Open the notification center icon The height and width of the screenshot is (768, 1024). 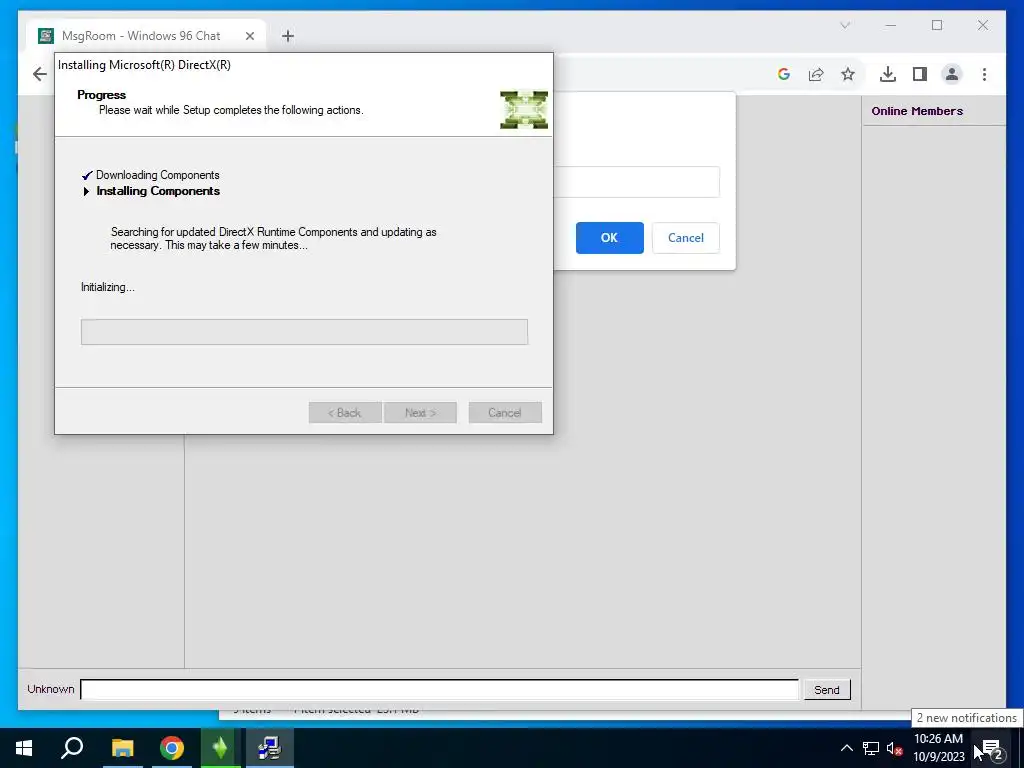[x=991, y=748]
